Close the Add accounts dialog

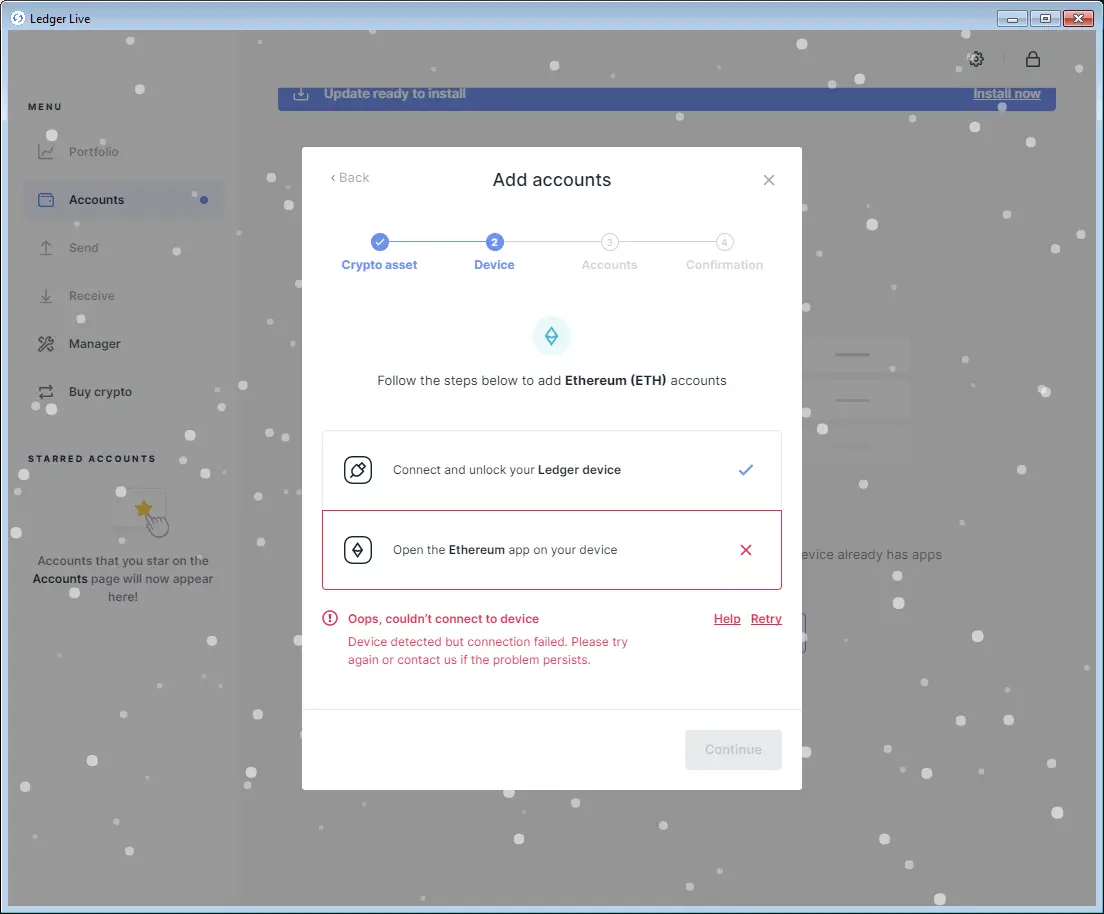[x=769, y=180]
